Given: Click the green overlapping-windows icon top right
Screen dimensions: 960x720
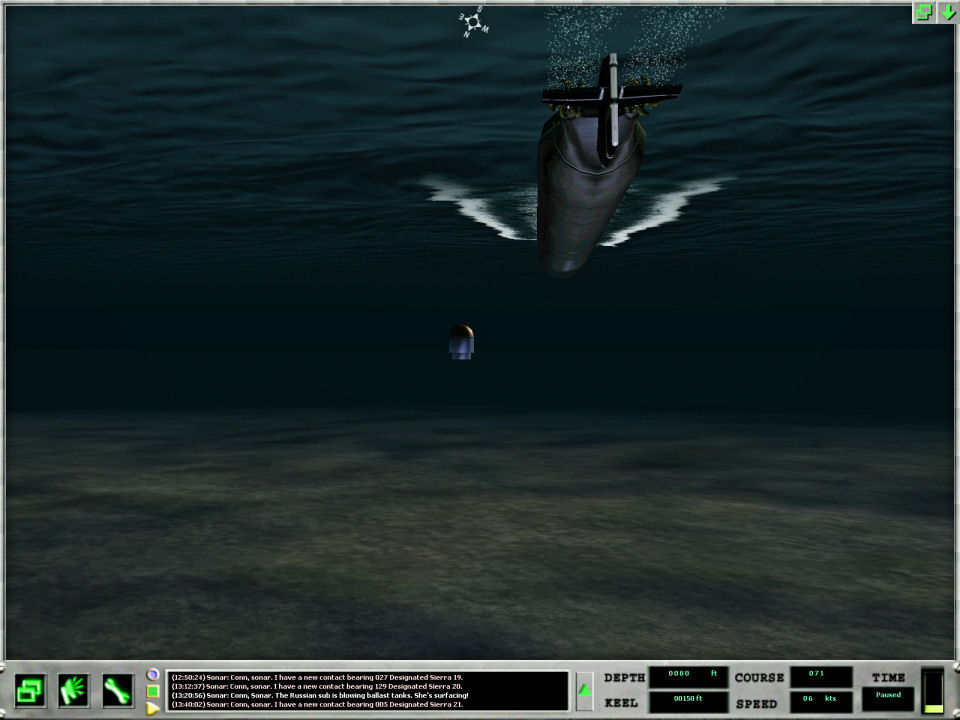Looking at the screenshot, I should [x=924, y=12].
